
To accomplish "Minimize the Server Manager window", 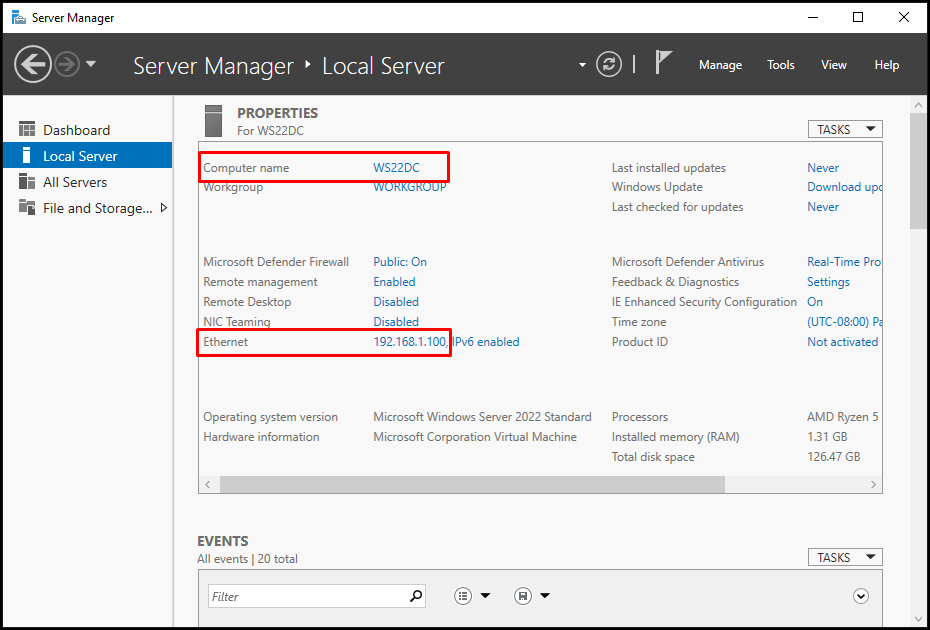I will coord(812,17).
